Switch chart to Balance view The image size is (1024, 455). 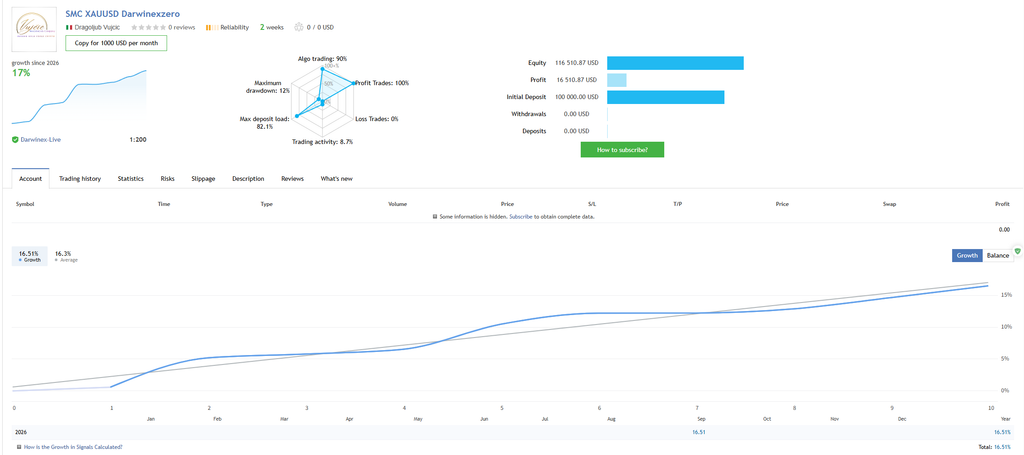click(x=997, y=255)
